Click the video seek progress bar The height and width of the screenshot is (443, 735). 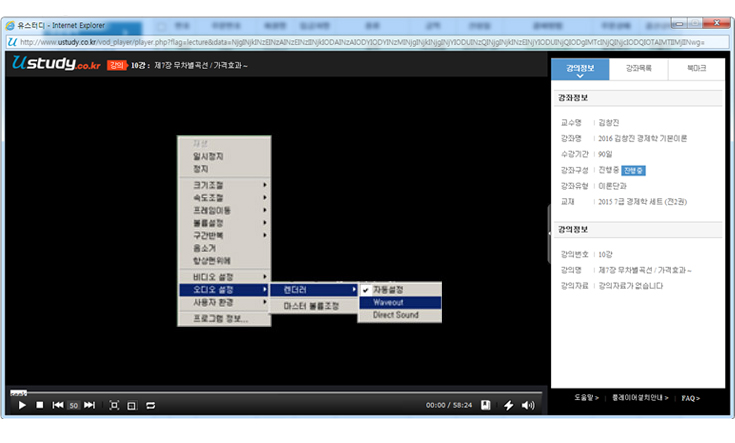(275, 391)
